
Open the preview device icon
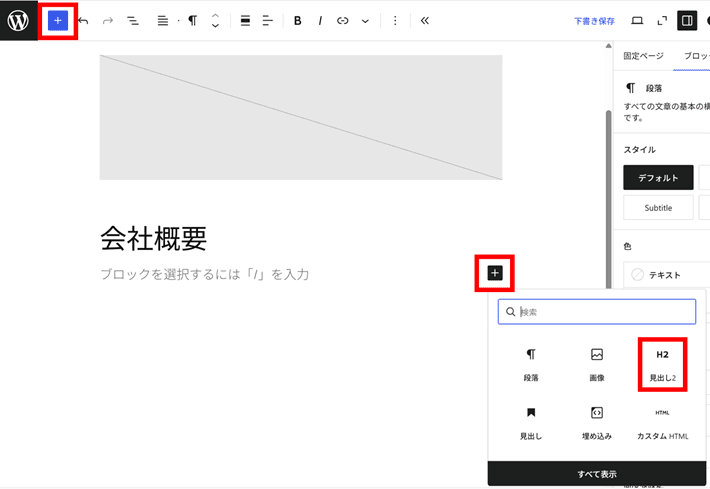638,21
